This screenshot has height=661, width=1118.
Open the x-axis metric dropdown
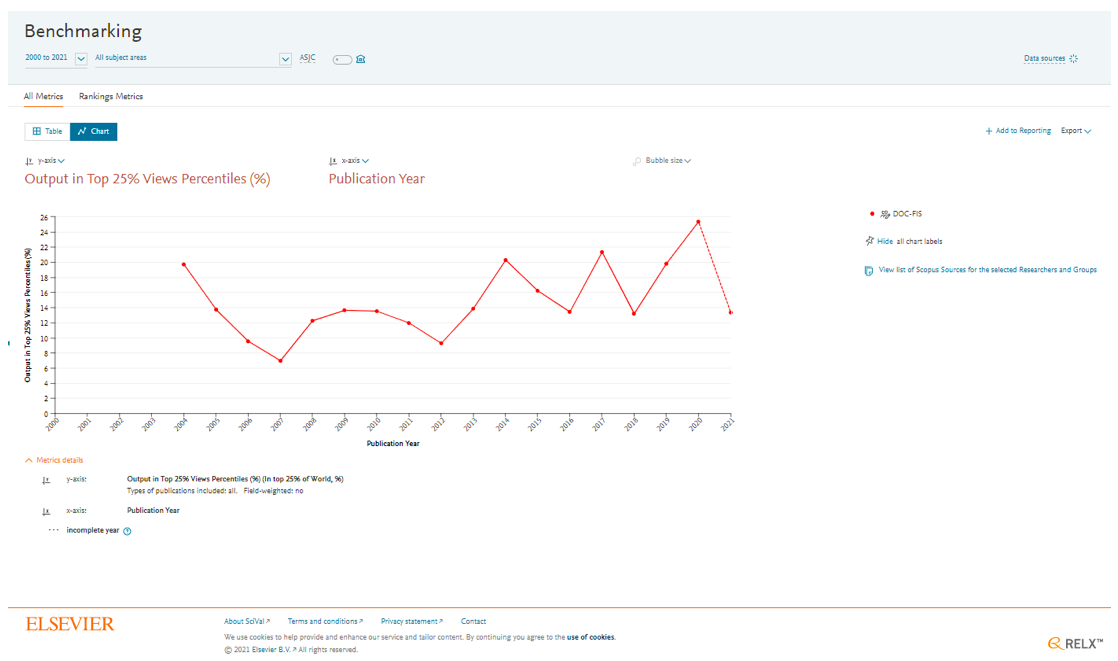pyautogui.click(x=355, y=160)
